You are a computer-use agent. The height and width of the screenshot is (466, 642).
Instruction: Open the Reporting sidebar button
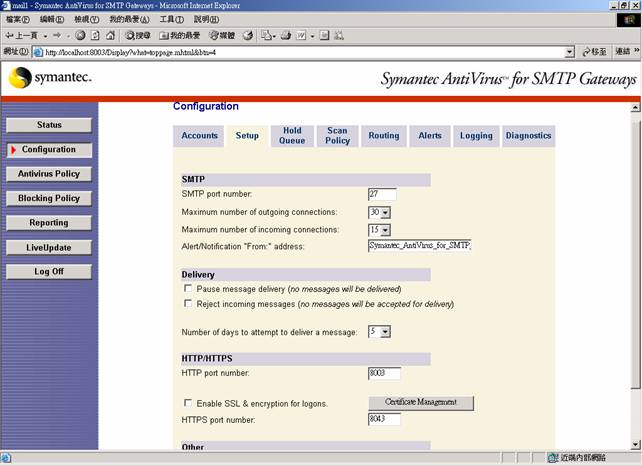click(49, 223)
